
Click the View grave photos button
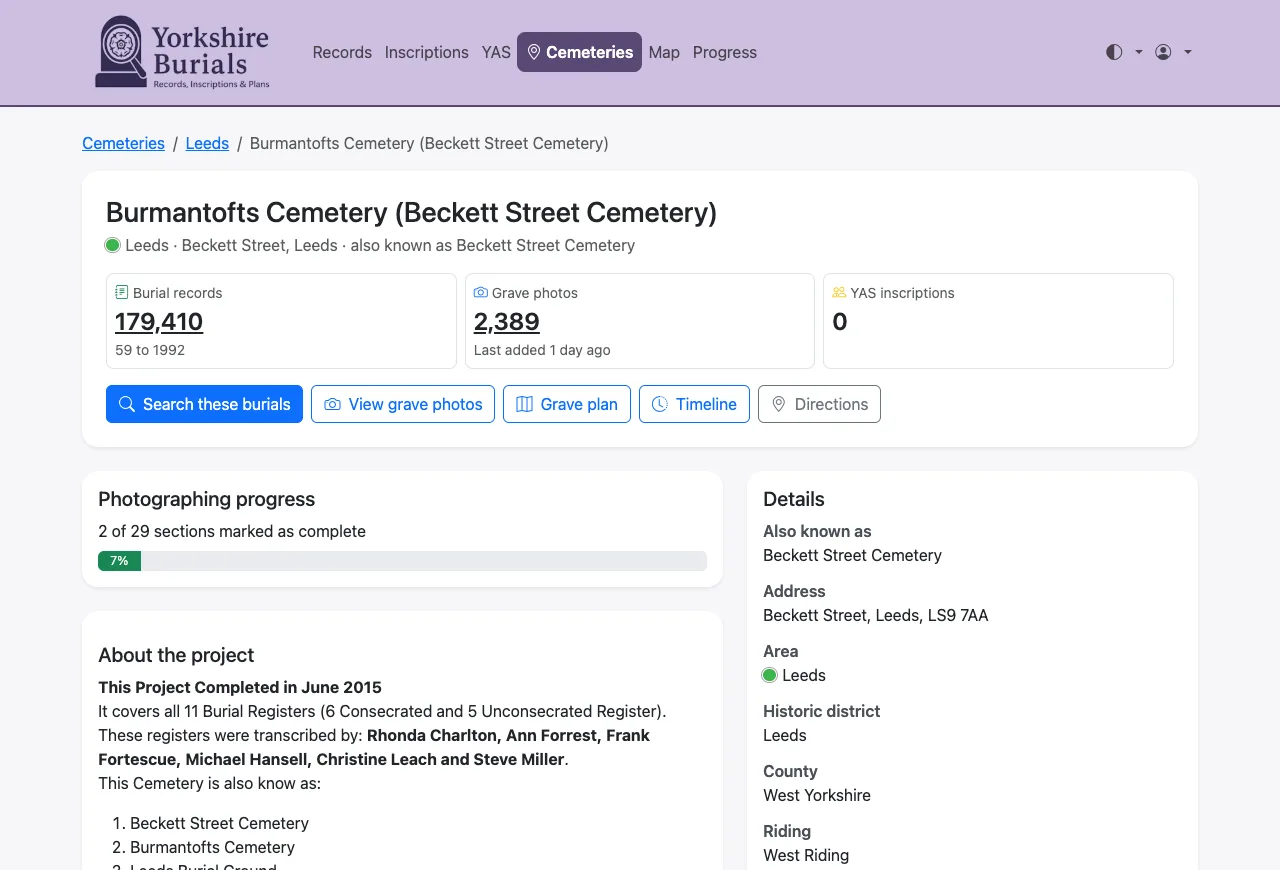point(403,404)
